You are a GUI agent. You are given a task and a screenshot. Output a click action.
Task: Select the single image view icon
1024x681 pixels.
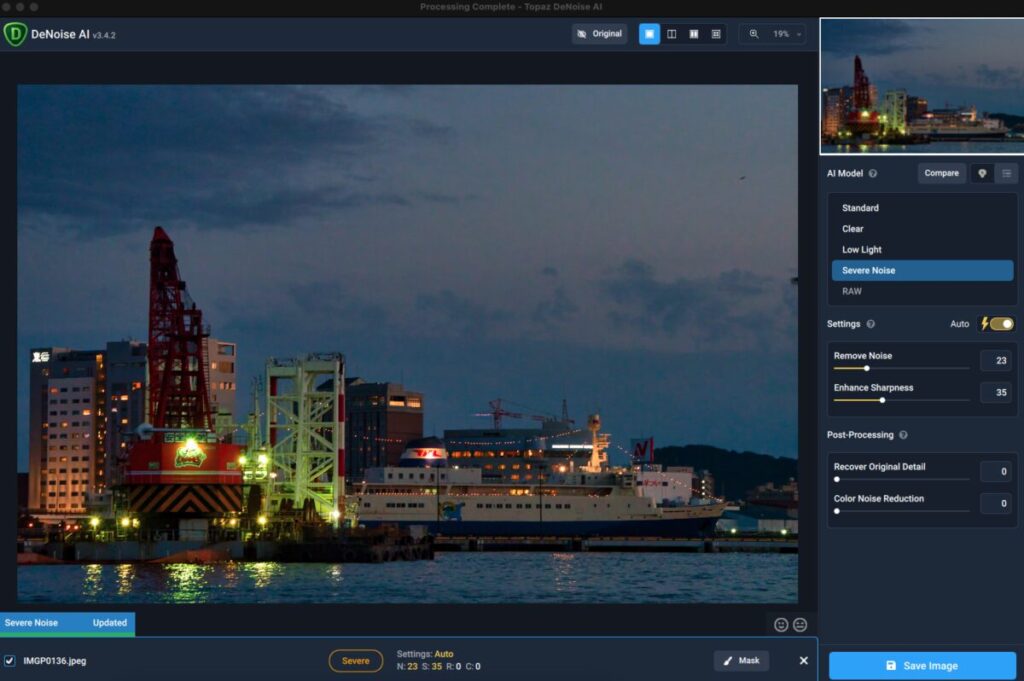click(649, 33)
